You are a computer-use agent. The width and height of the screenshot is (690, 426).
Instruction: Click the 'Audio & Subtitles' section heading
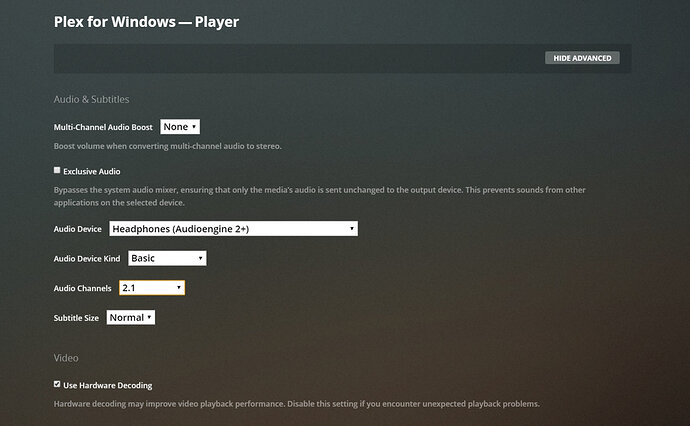click(92, 99)
